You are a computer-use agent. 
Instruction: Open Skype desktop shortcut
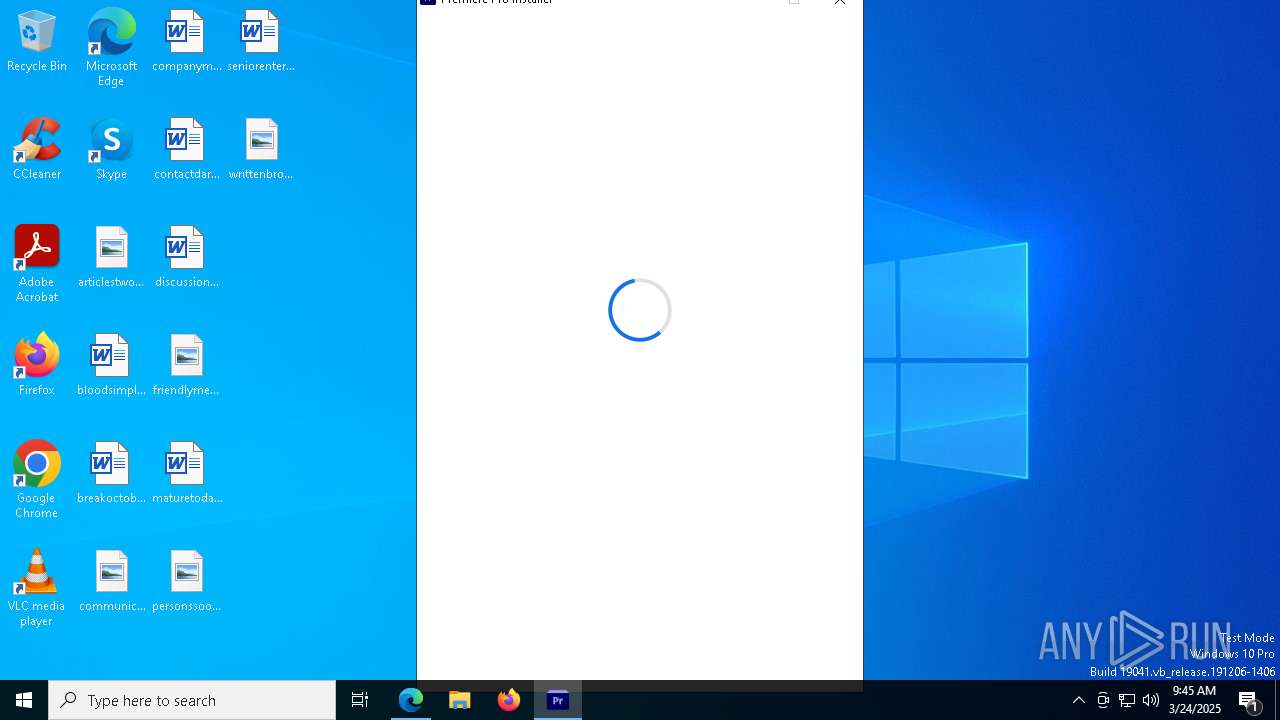(111, 149)
